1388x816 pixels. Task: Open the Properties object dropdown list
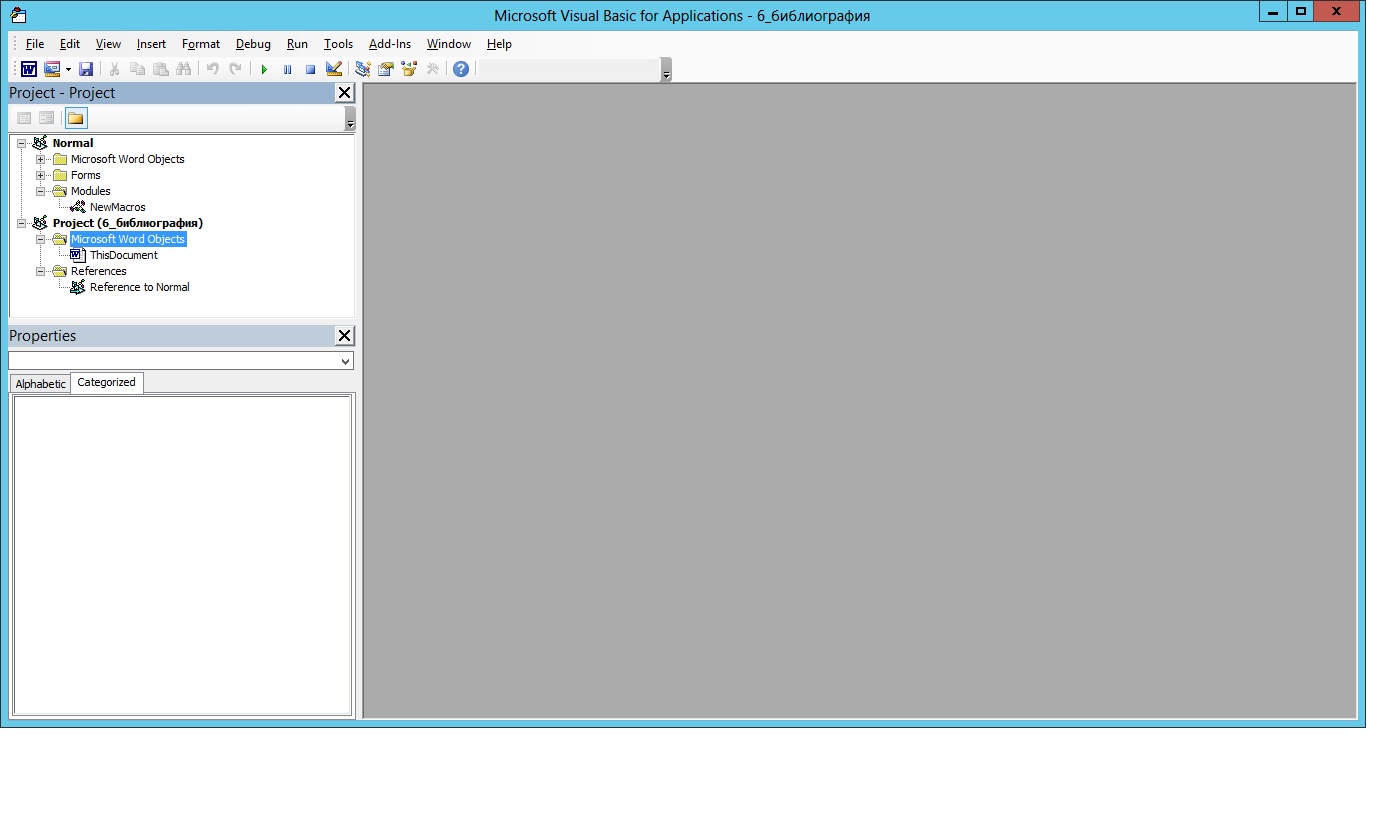345,361
